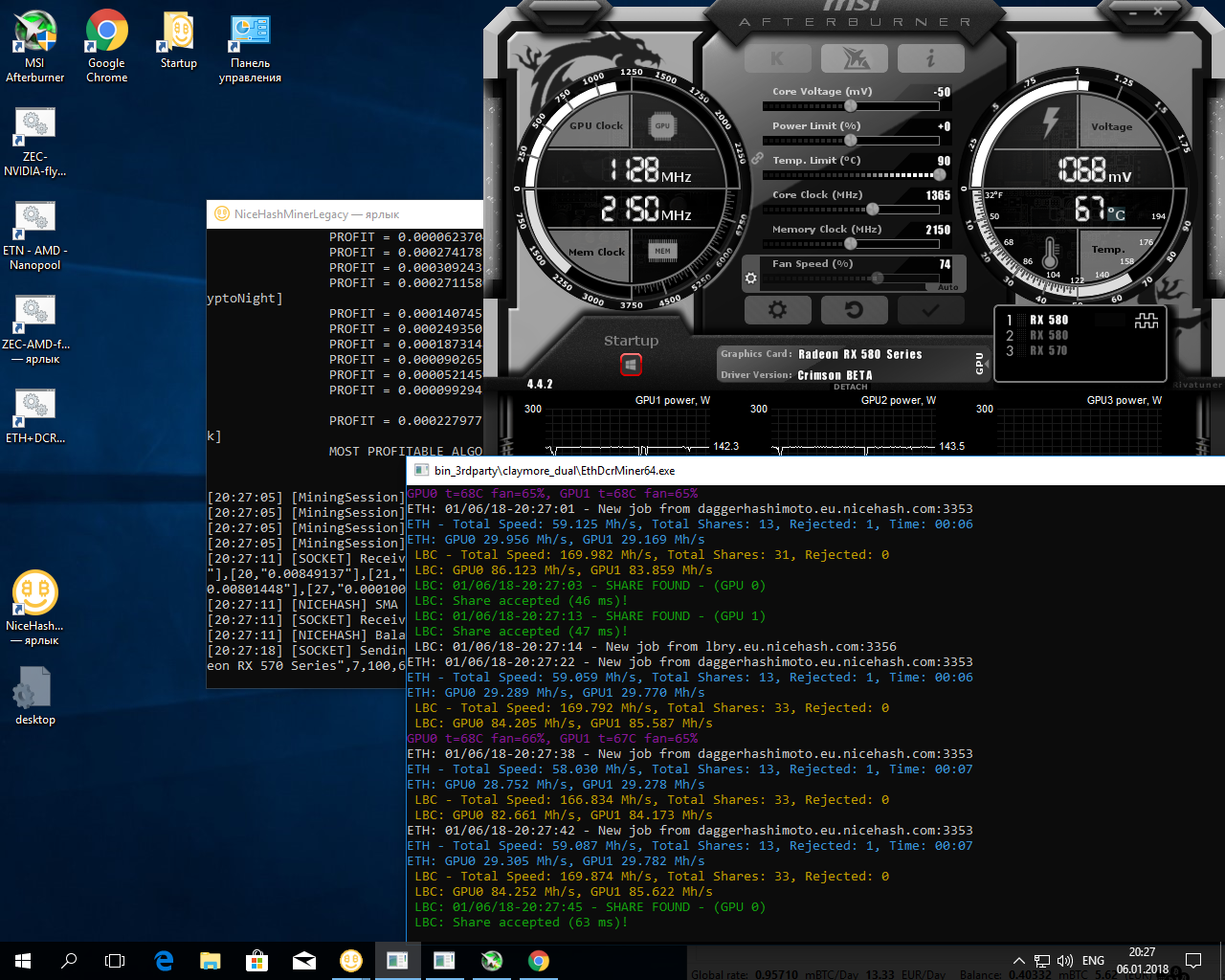1225x980 pixels.
Task: Select NiceHash shortcut on desktop
Action: click(35, 608)
